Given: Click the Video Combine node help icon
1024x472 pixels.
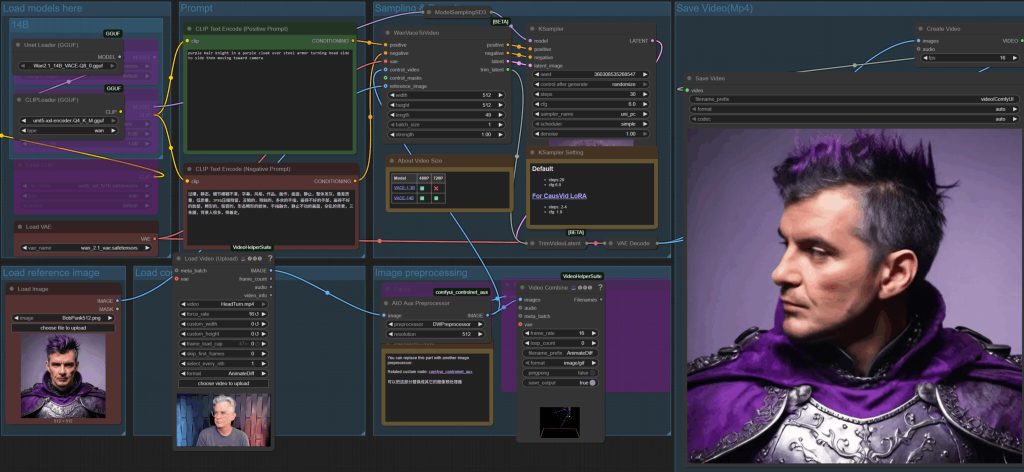Looking at the screenshot, I should point(599,287).
